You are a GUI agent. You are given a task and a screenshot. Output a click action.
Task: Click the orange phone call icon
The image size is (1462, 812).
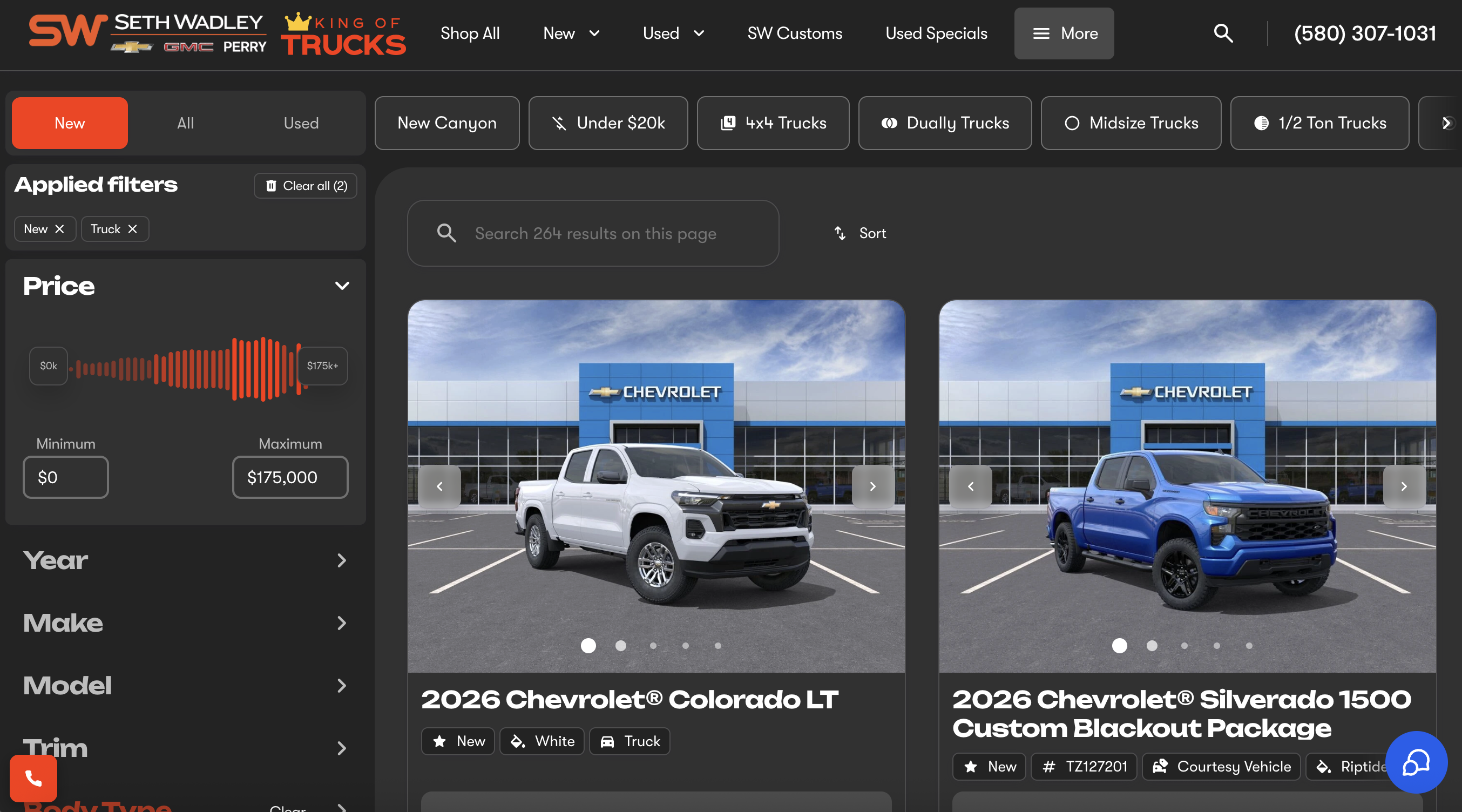(33, 779)
